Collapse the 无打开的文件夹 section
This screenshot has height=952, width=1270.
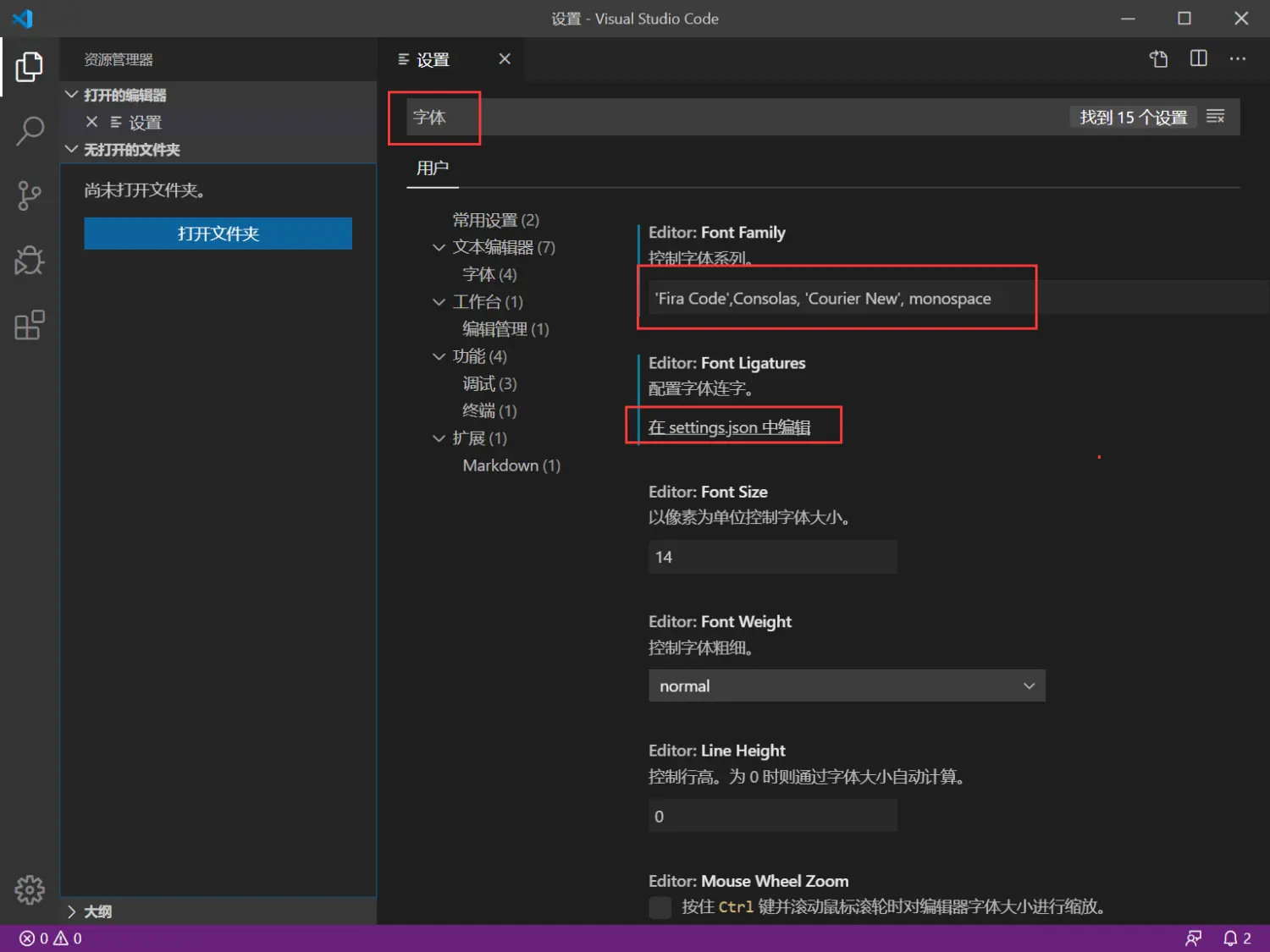coord(72,149)
